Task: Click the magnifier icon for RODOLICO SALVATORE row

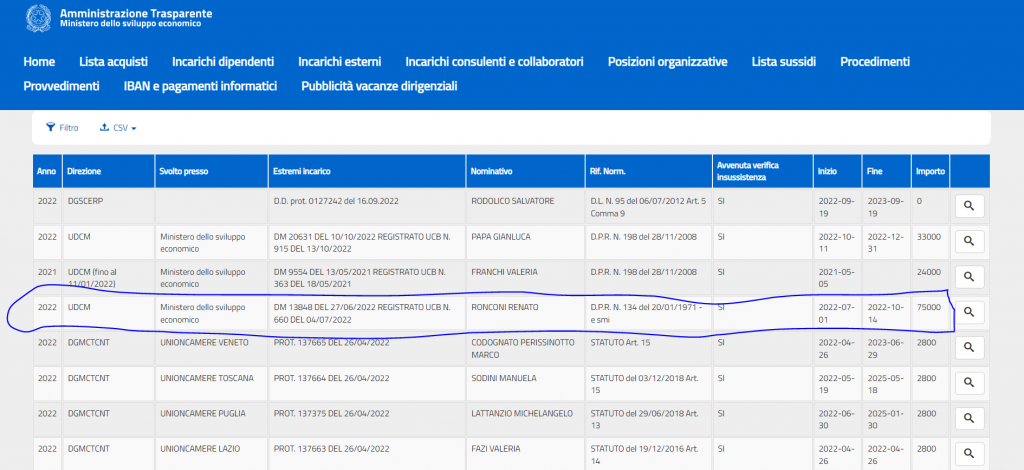Action: click(x=969, y=206)
